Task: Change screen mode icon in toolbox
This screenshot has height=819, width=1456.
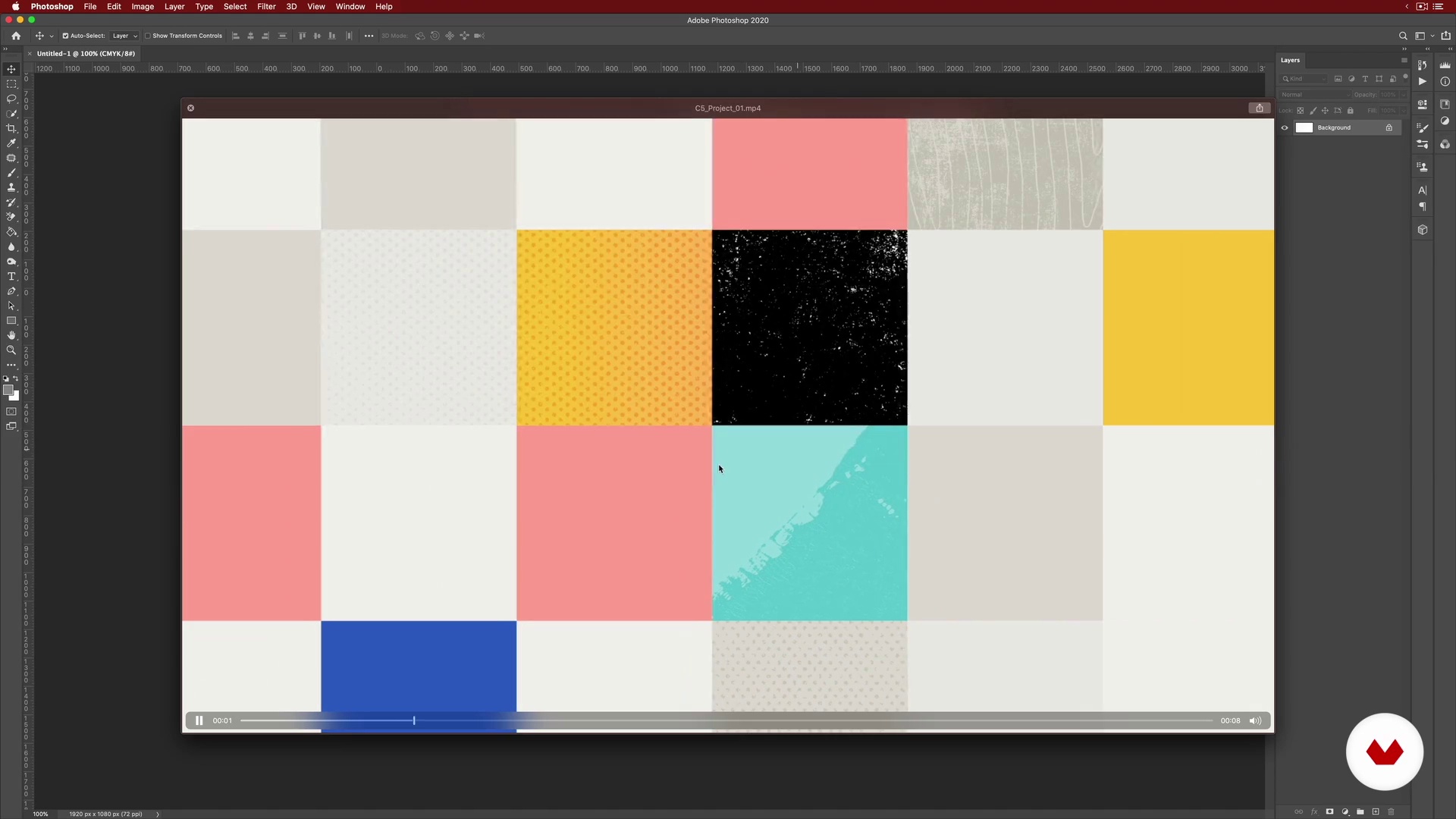Action: [x=11, y=426]
